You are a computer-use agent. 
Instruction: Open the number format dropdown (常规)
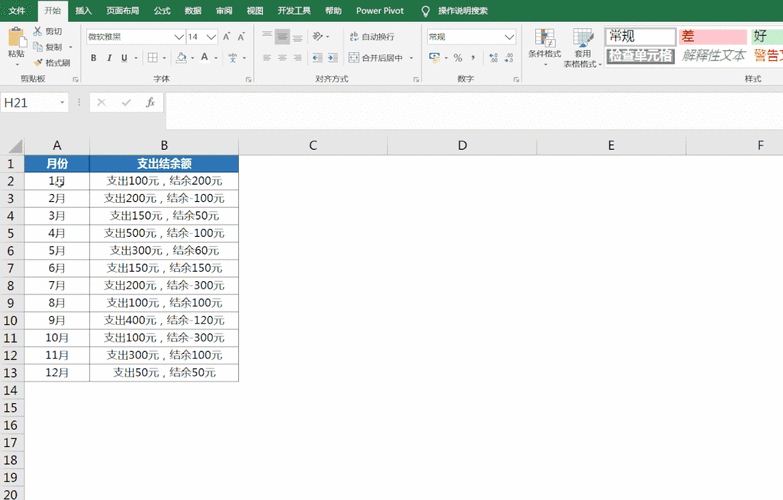509,37
